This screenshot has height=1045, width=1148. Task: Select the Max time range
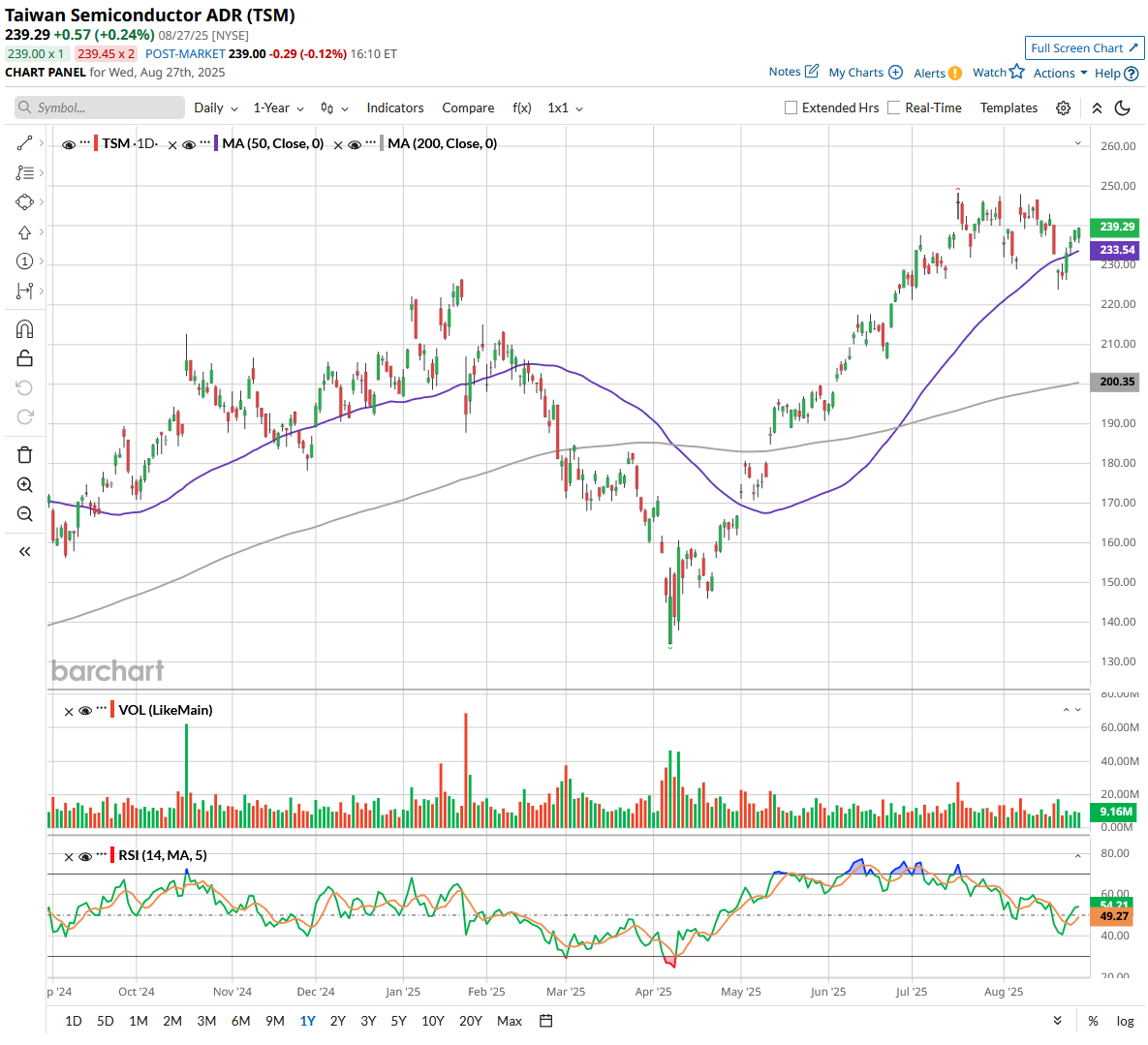[x=510, y=1021]
